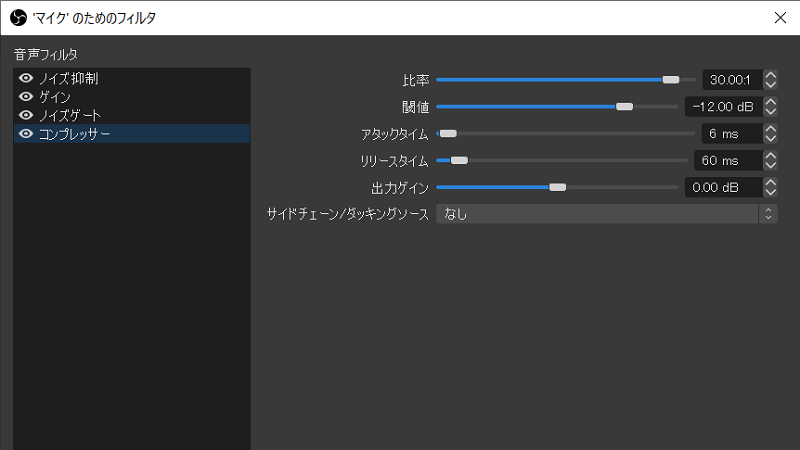
Task: Select the ゲイン filter row
Action: pos(132,96)
